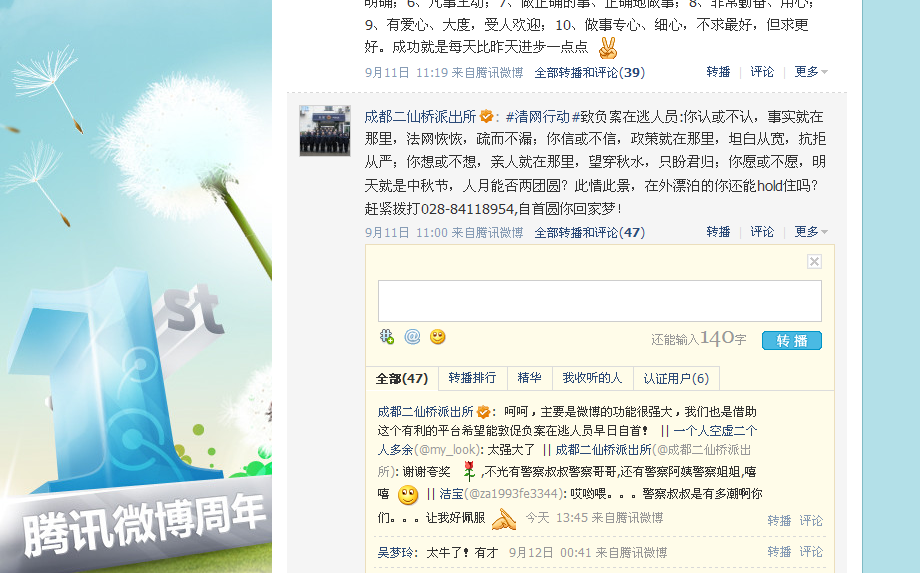Open 全部转播和评论(47) link

click(590, 233)
